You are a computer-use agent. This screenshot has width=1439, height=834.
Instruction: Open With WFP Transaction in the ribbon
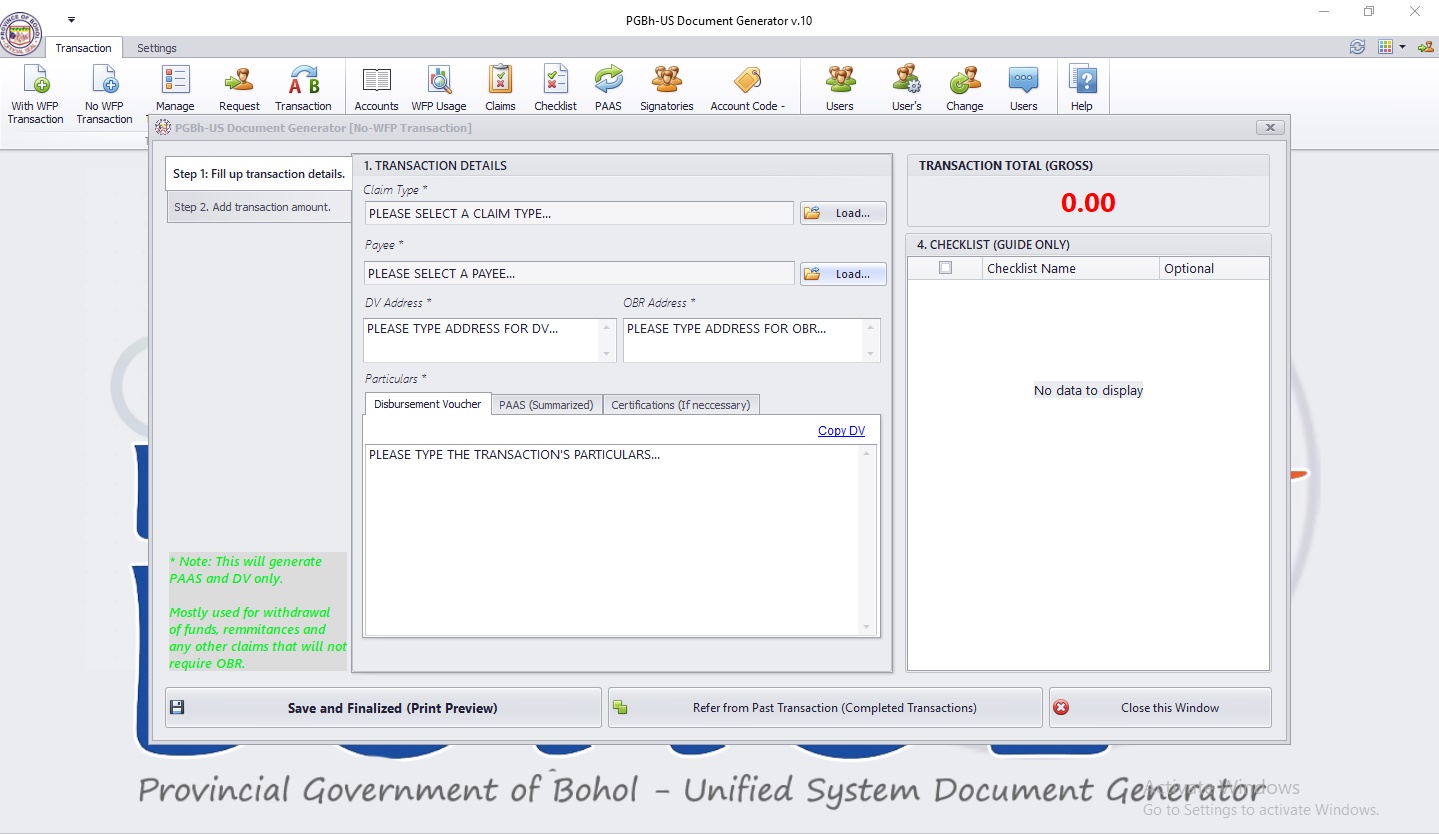(35, 94)
